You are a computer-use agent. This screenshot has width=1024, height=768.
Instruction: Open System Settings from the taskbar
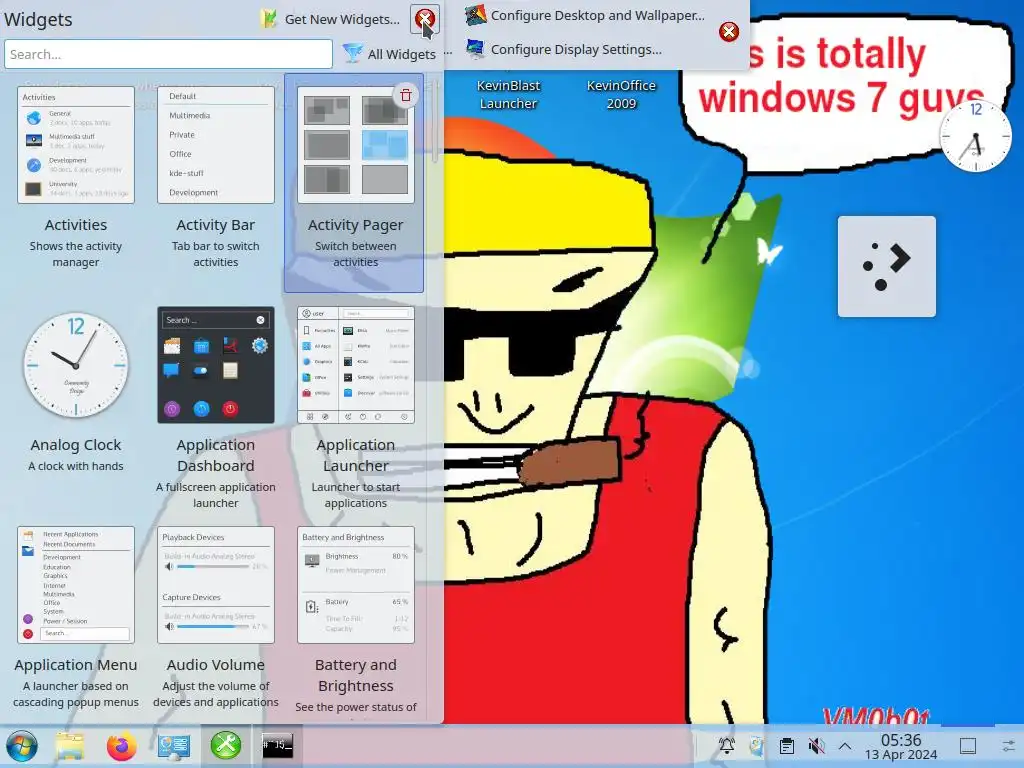click(x=174, y=746)
